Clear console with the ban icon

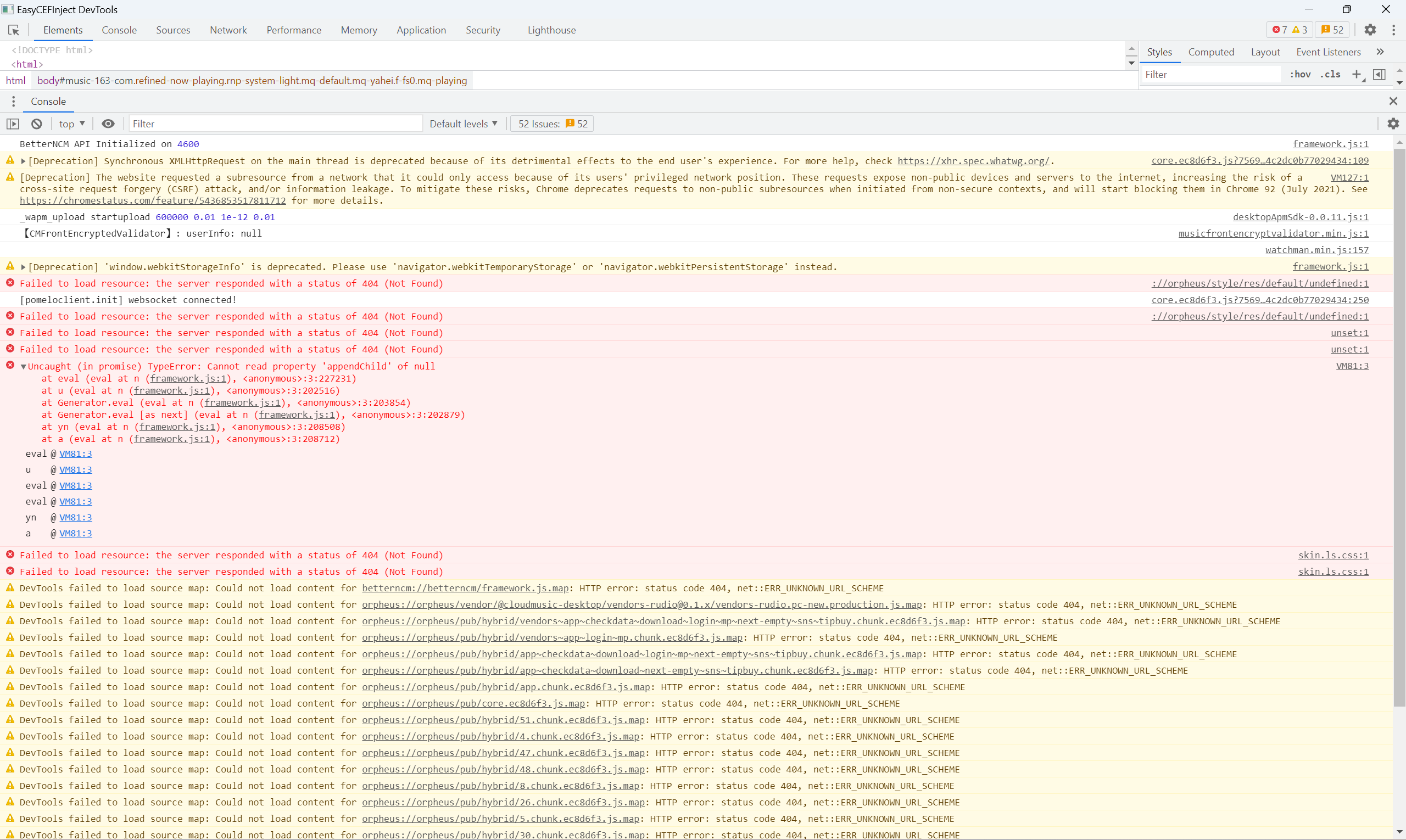point(37,124)
